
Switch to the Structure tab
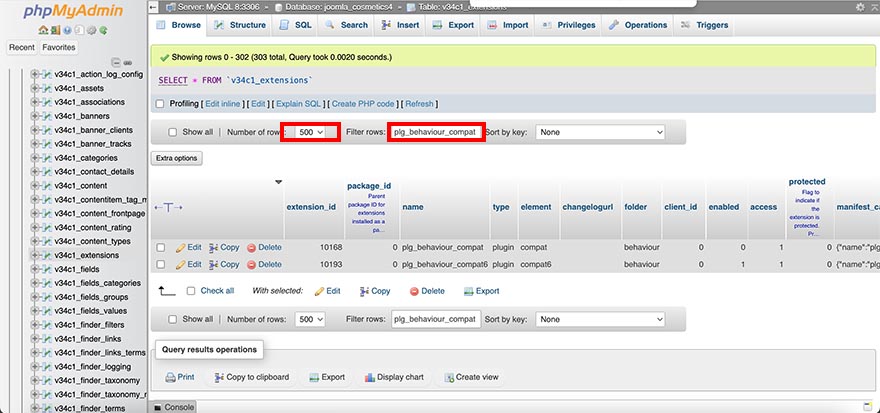point(240,25)
